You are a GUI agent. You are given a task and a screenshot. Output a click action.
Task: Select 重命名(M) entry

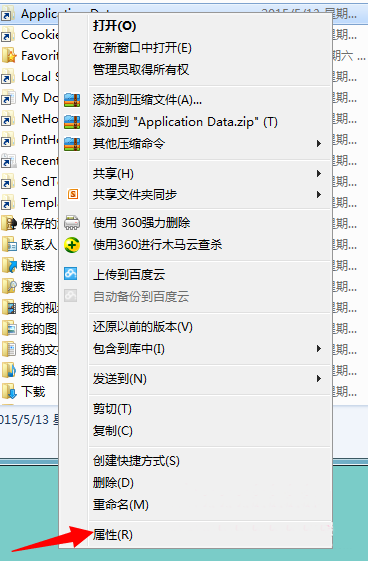[121, 505]
